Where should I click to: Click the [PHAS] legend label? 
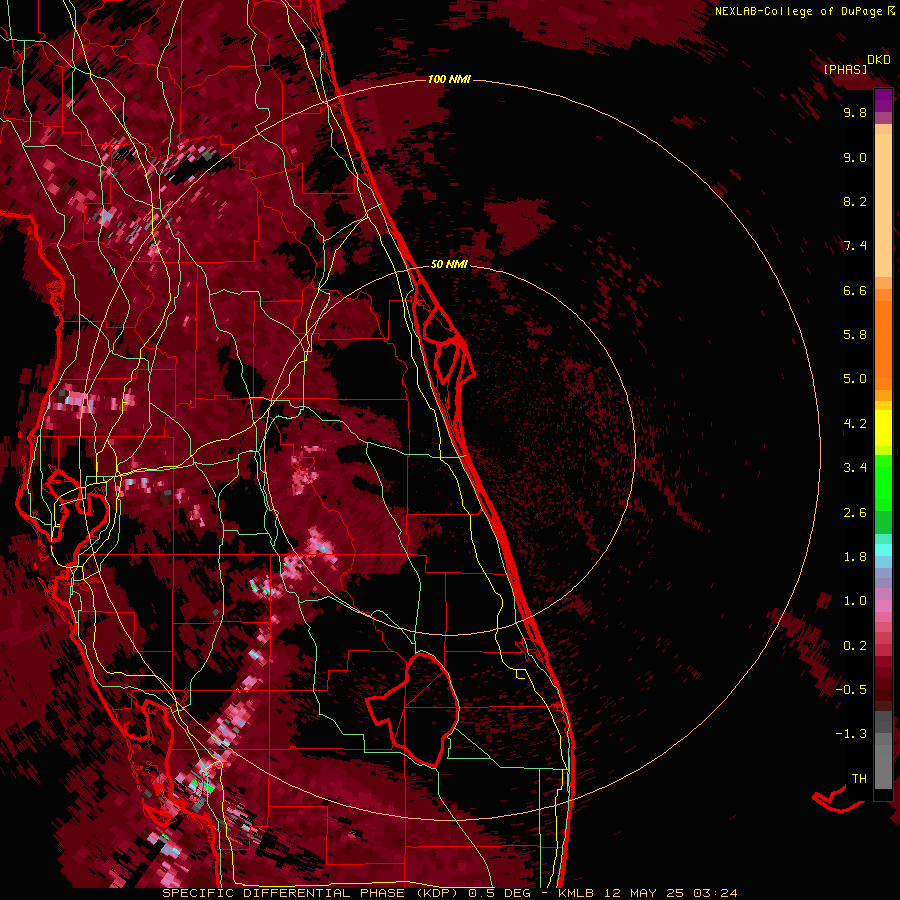coord(845,69)
